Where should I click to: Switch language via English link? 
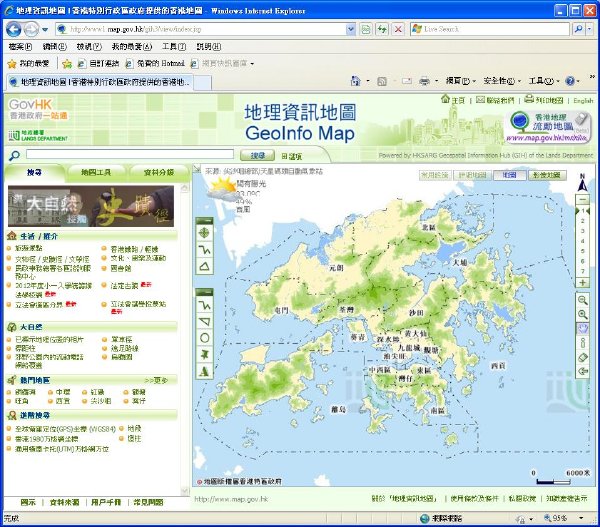pos(583,101)
